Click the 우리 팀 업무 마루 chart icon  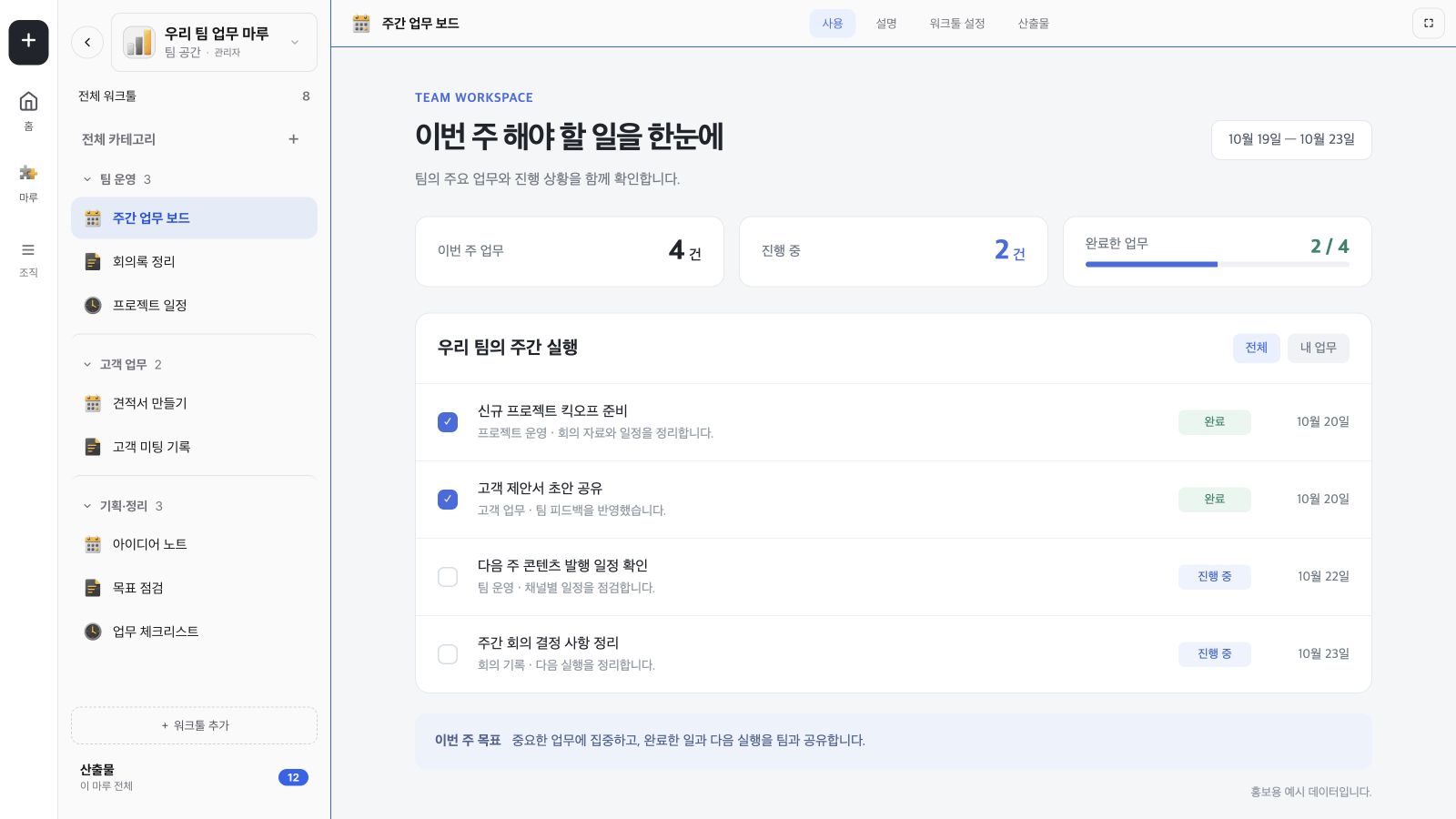[139, 42]
